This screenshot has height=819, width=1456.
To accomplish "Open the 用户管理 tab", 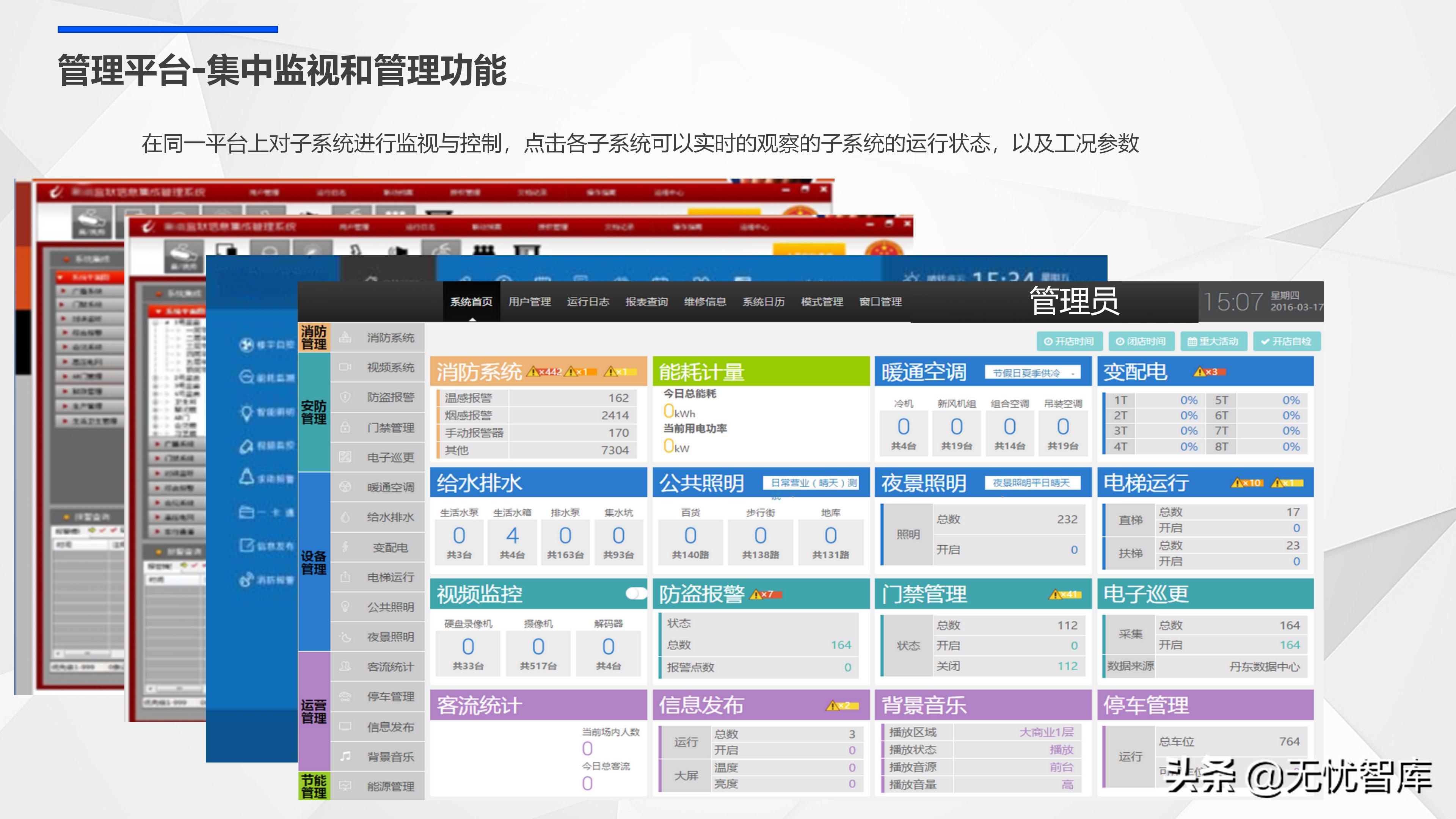I will click(x=530, y=302).
